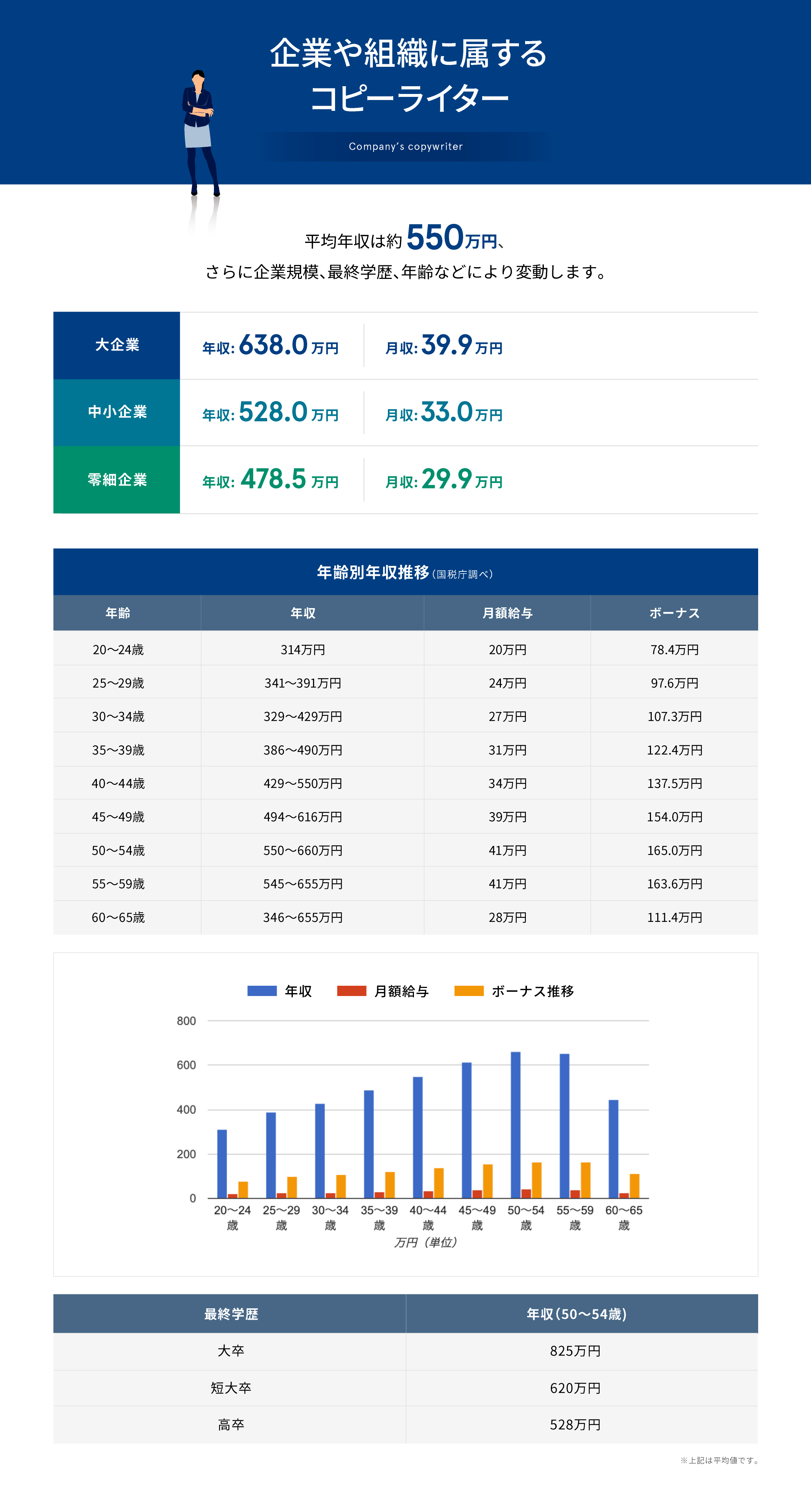Select the 月額給与 column header

[507, 613]
